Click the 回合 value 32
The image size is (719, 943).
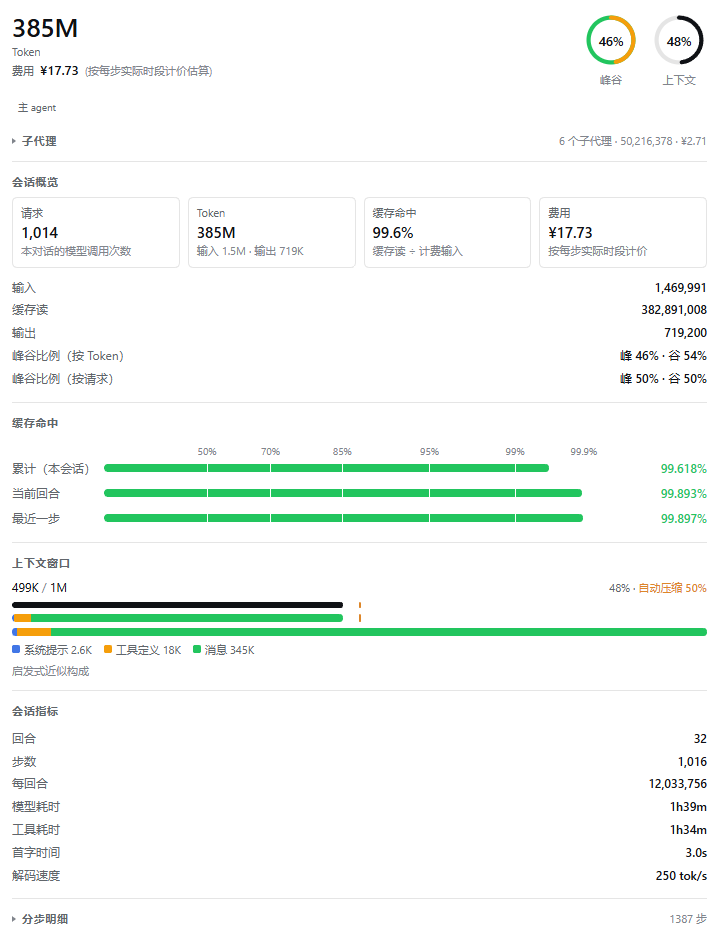pyautogui.click(x=700, y=739)
